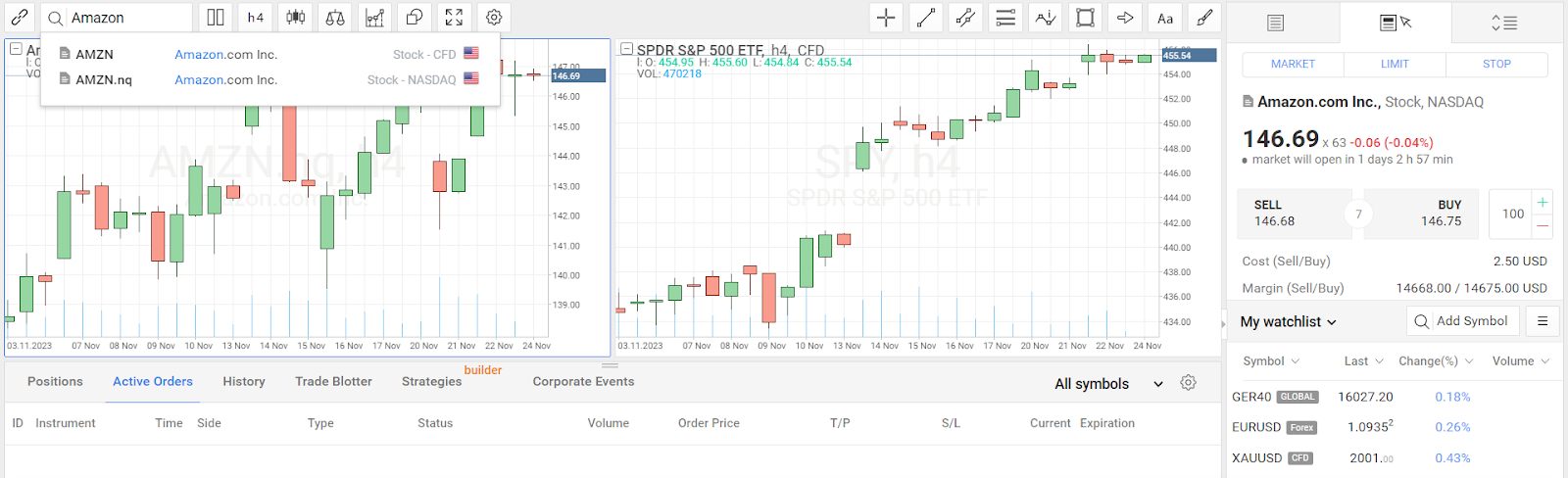Open the h4 timeframe selector
The height and width of the screenshot is (478, 1568).
[x=256, y=18]
